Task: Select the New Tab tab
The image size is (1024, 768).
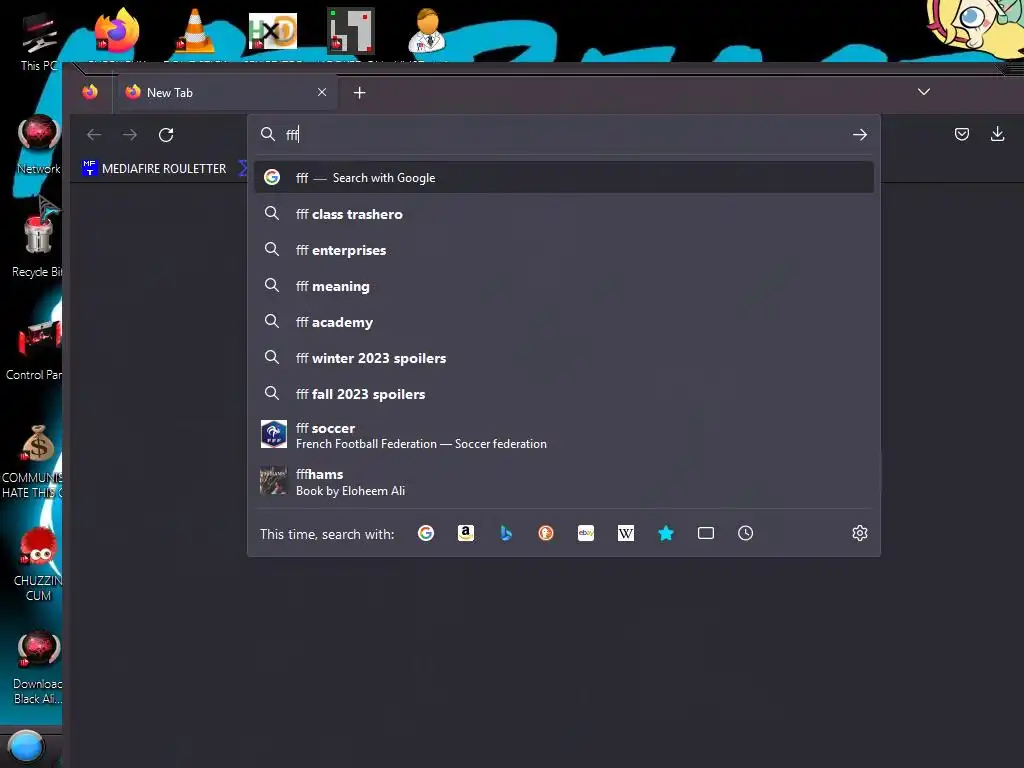Action: (227, 92)
